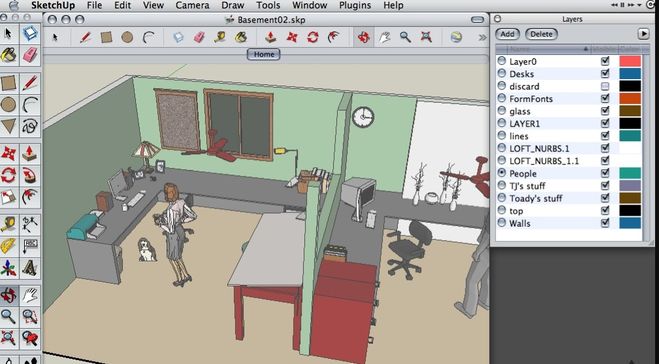Open the Camera menu
This screenshot has height=364, width=659.
(193, 5)
